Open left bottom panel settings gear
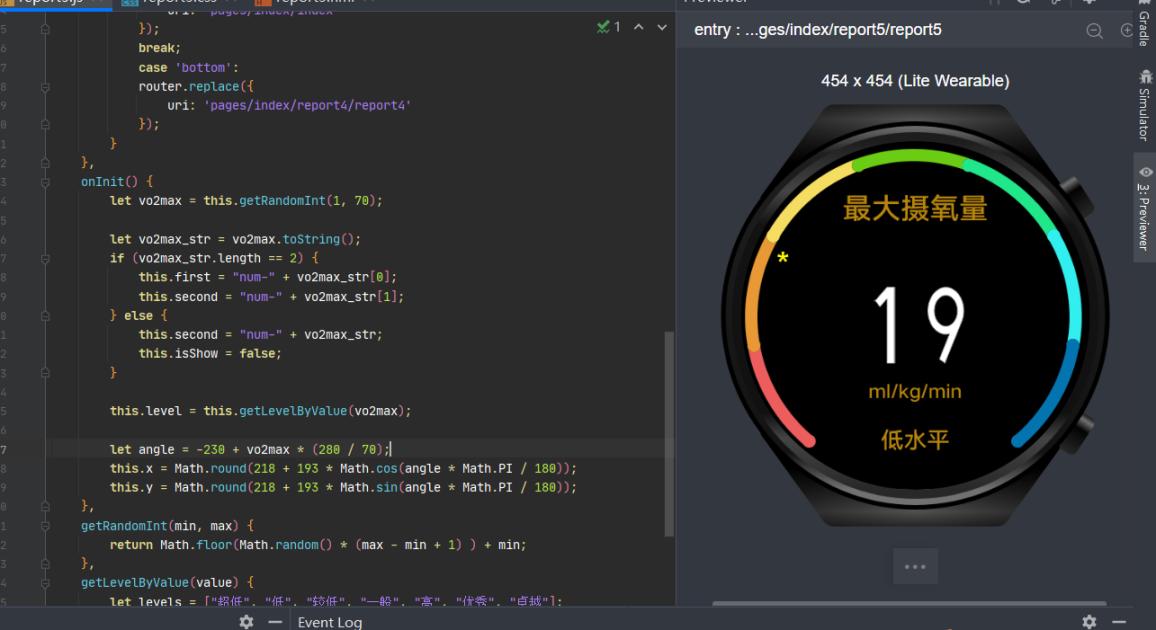Image resolution: width=1156 pixels, height=630 pixels. tap(246, 622)
